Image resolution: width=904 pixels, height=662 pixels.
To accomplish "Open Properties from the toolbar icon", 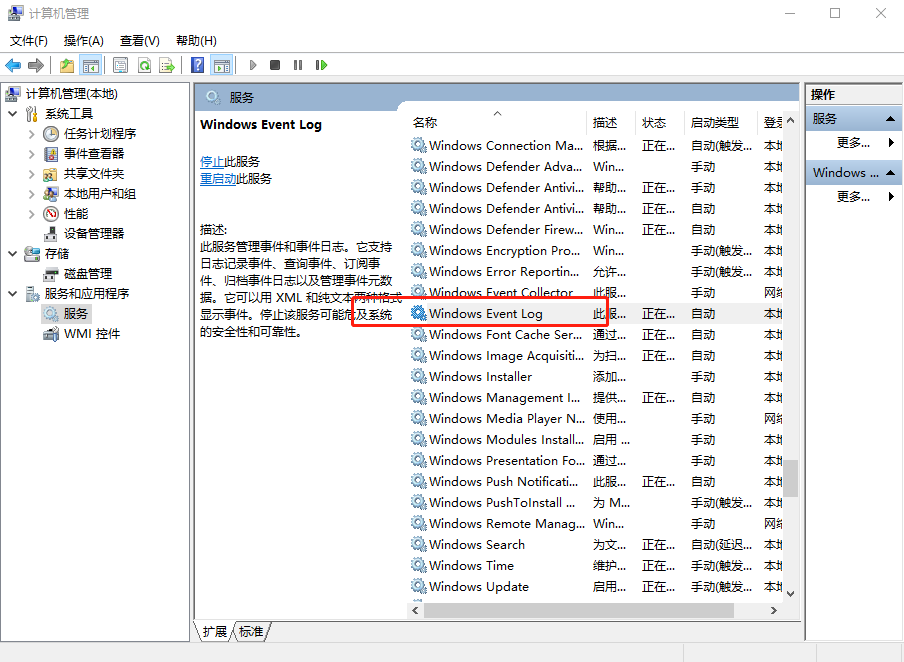I will 120,65.
